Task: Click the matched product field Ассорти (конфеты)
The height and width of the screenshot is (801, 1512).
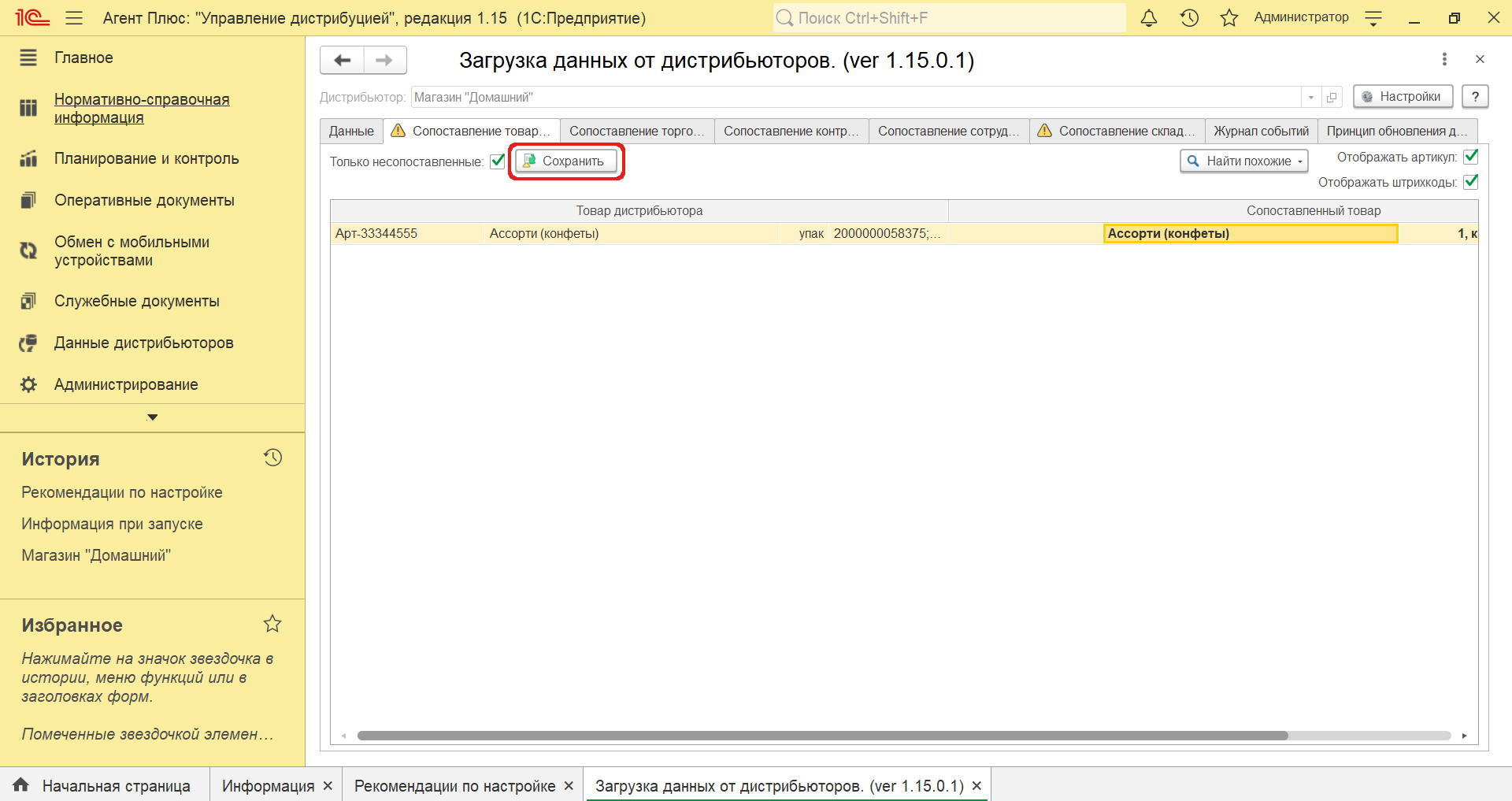Action: coord(1251,233)
